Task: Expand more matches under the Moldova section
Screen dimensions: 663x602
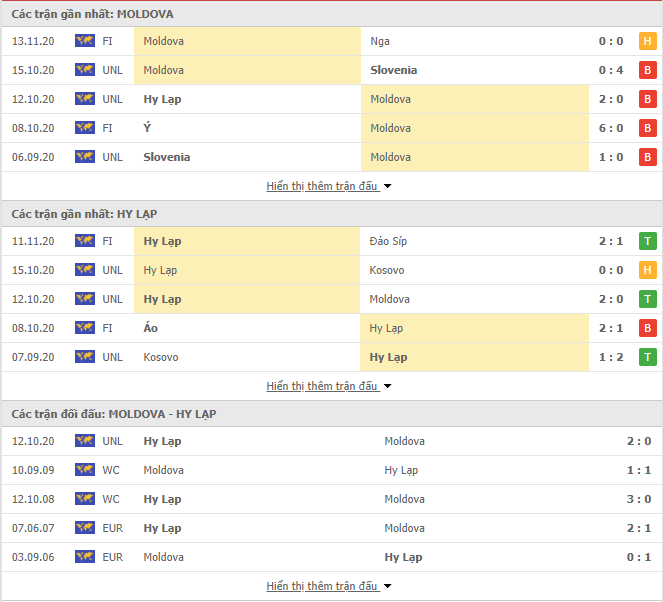Action: (x=329, y=186)
